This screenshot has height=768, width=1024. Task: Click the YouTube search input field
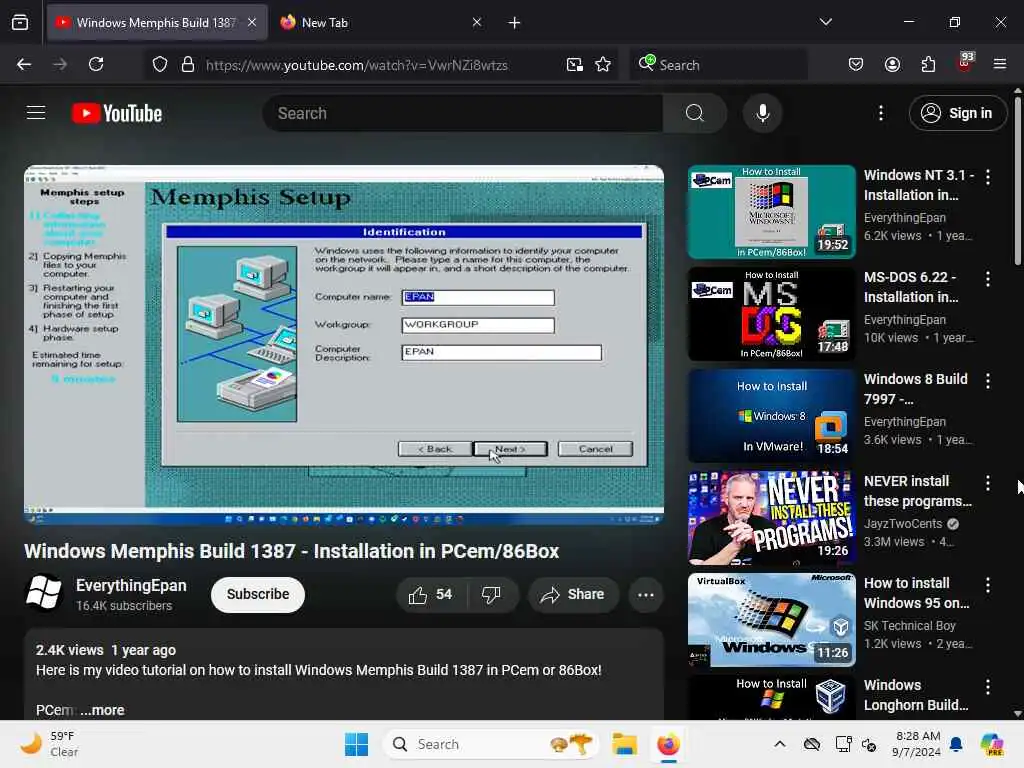point(464,113)
